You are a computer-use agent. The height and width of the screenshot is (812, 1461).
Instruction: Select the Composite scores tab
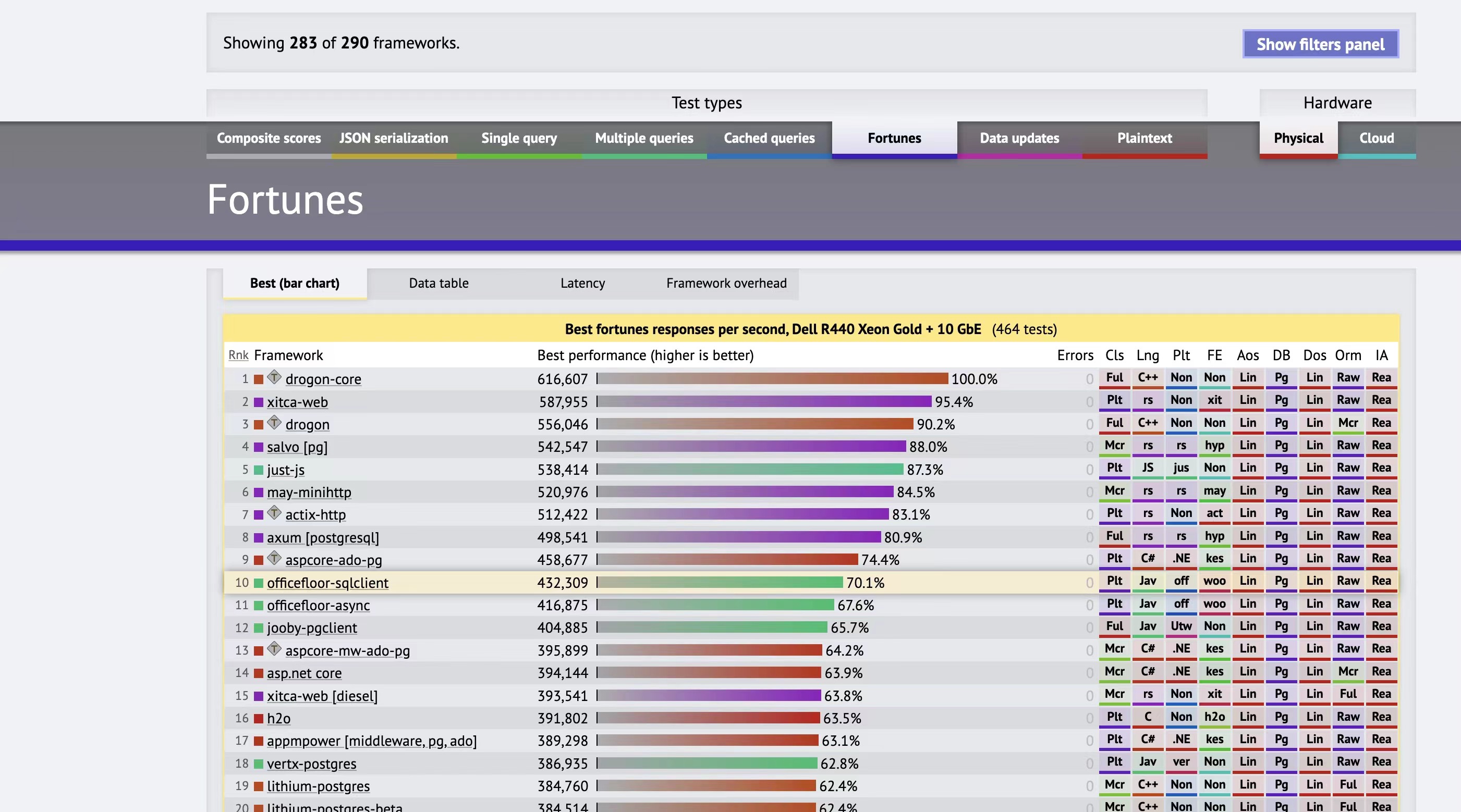[269, 138]
